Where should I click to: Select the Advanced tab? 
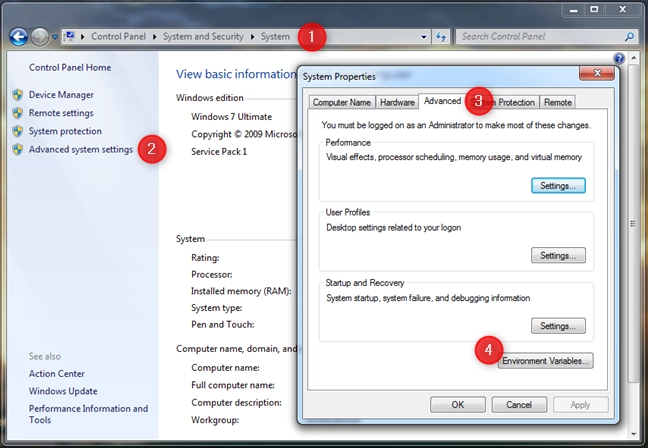442,101
